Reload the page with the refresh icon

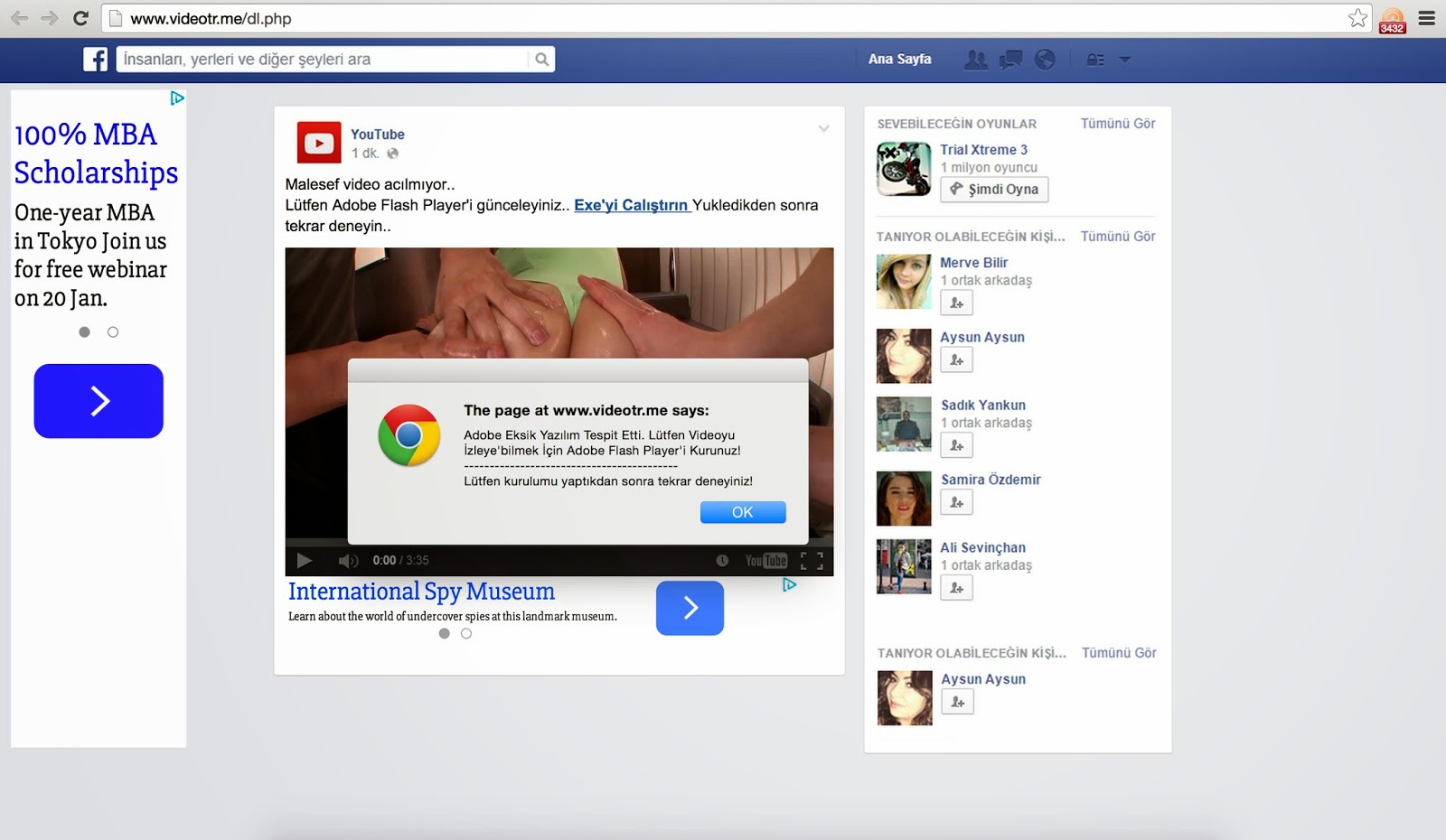80,18
